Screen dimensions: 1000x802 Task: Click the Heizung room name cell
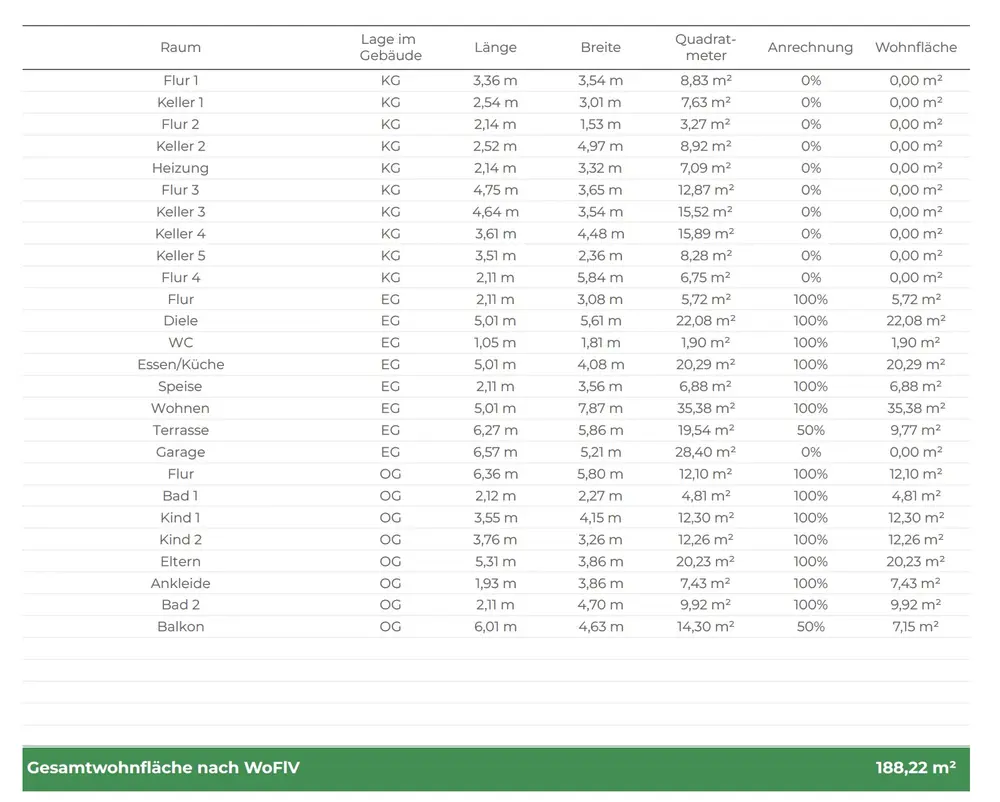pyautogui.click(x=180, y=168)
